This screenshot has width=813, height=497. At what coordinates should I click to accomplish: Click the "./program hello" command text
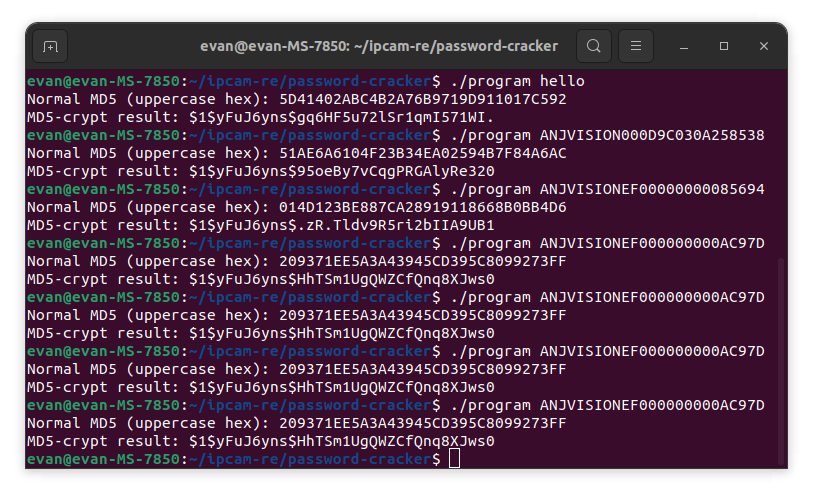518,81
